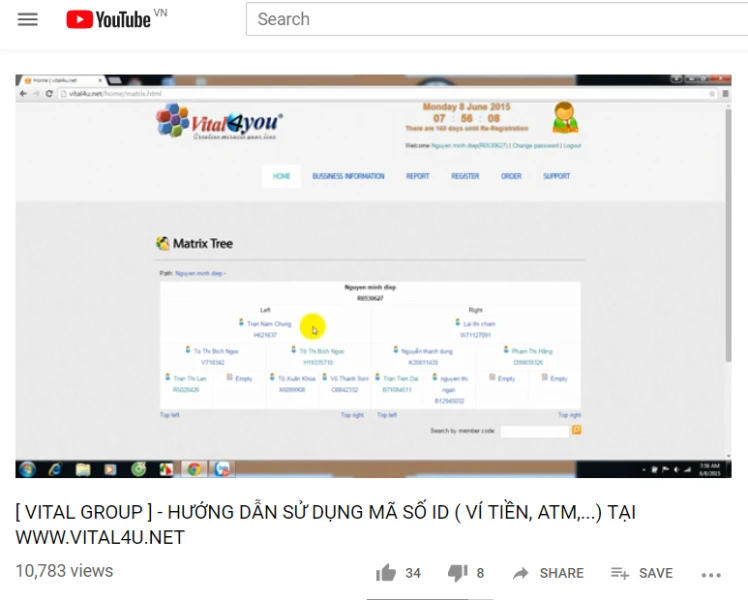The image size is (748, 600).
Task: Select member Tran Nam Chung in tree
Action: tap(269, 324)
